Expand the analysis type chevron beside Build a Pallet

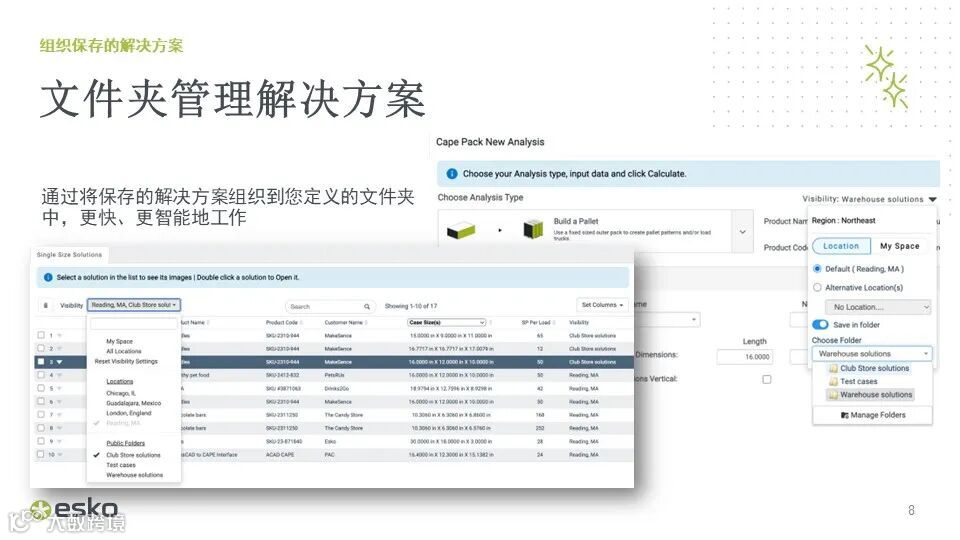743,232
